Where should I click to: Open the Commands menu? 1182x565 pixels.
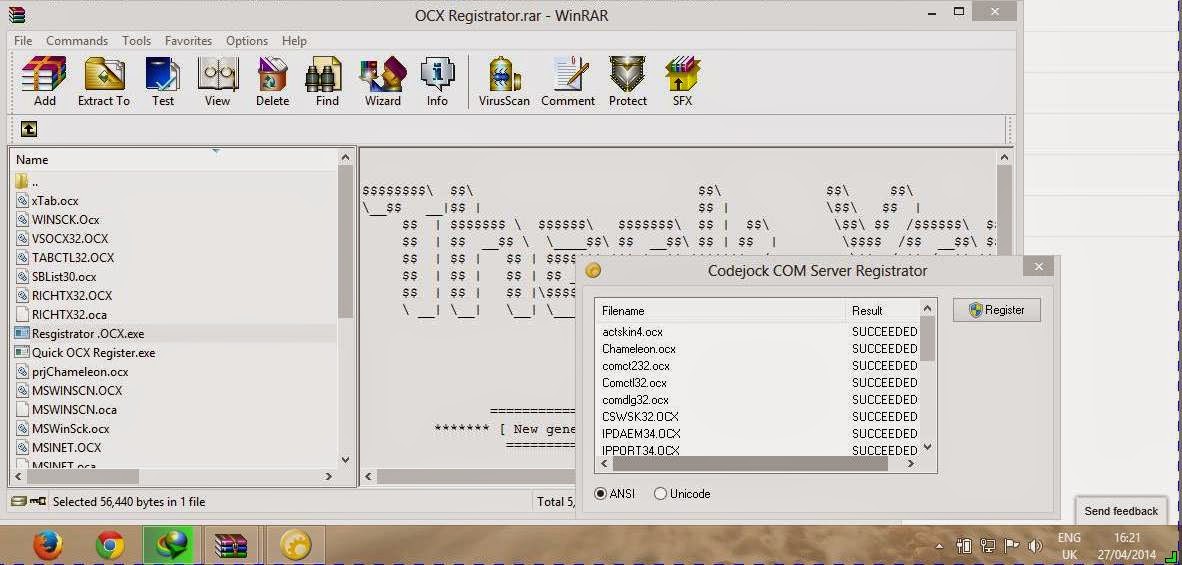coord(77,41)
